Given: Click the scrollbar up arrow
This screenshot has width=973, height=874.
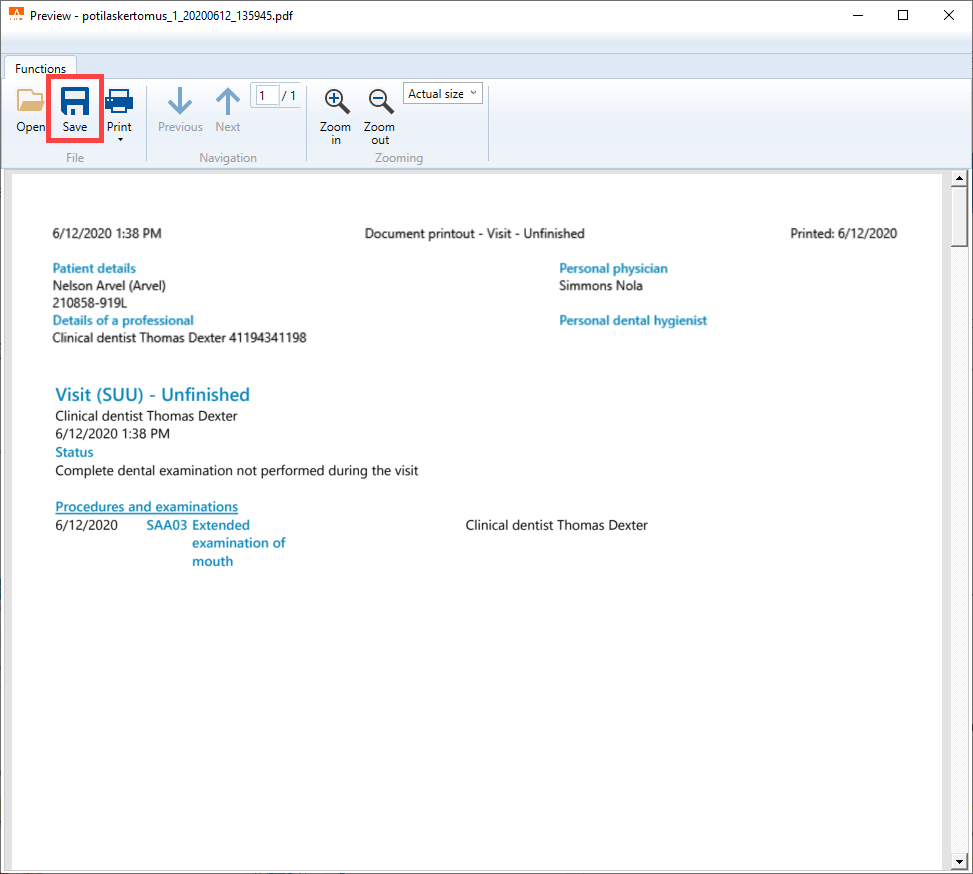Looking at the screenshot, I should tap(959, 179).
